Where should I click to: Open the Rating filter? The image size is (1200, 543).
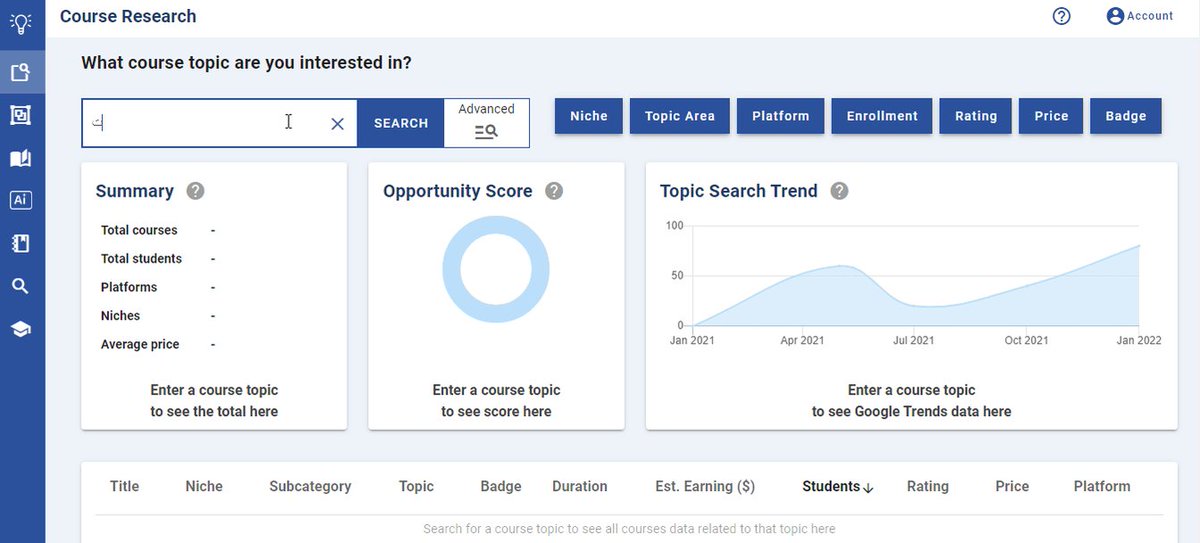(976, 116)
